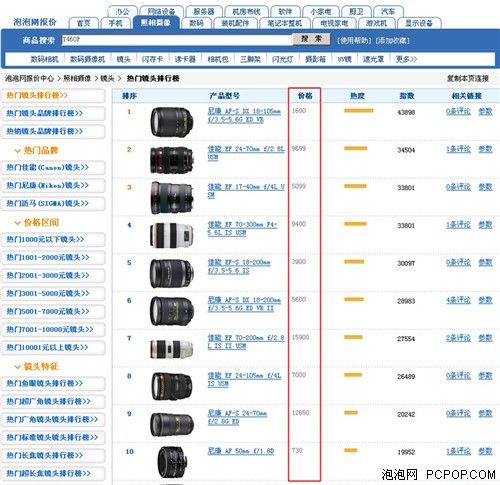Open 热门3001-5000元镜头 link
The height and width of the screenshot is (485, 500).
coord(53,293)
